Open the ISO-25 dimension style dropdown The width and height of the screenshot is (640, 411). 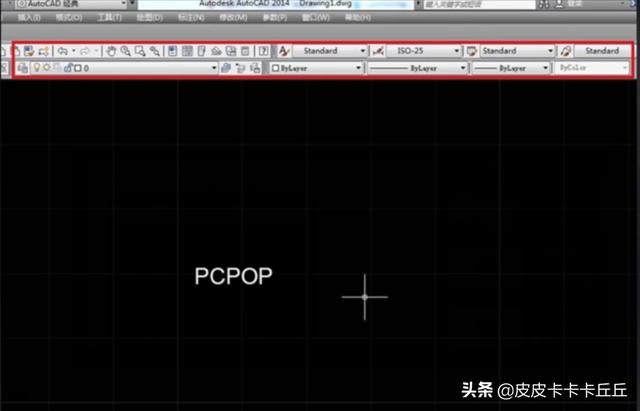point(423,51)
